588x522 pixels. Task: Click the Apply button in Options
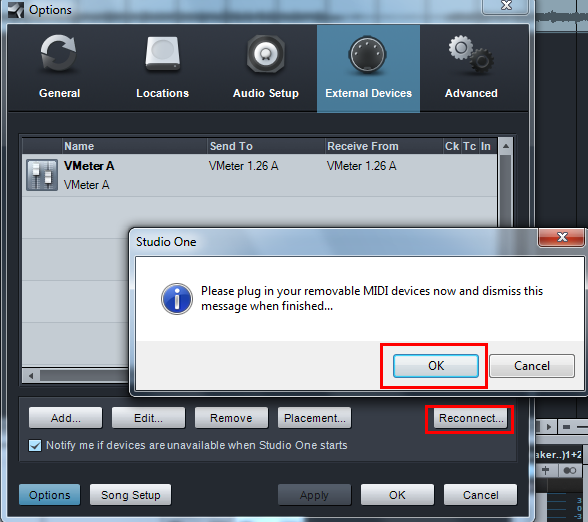point(314,495)
